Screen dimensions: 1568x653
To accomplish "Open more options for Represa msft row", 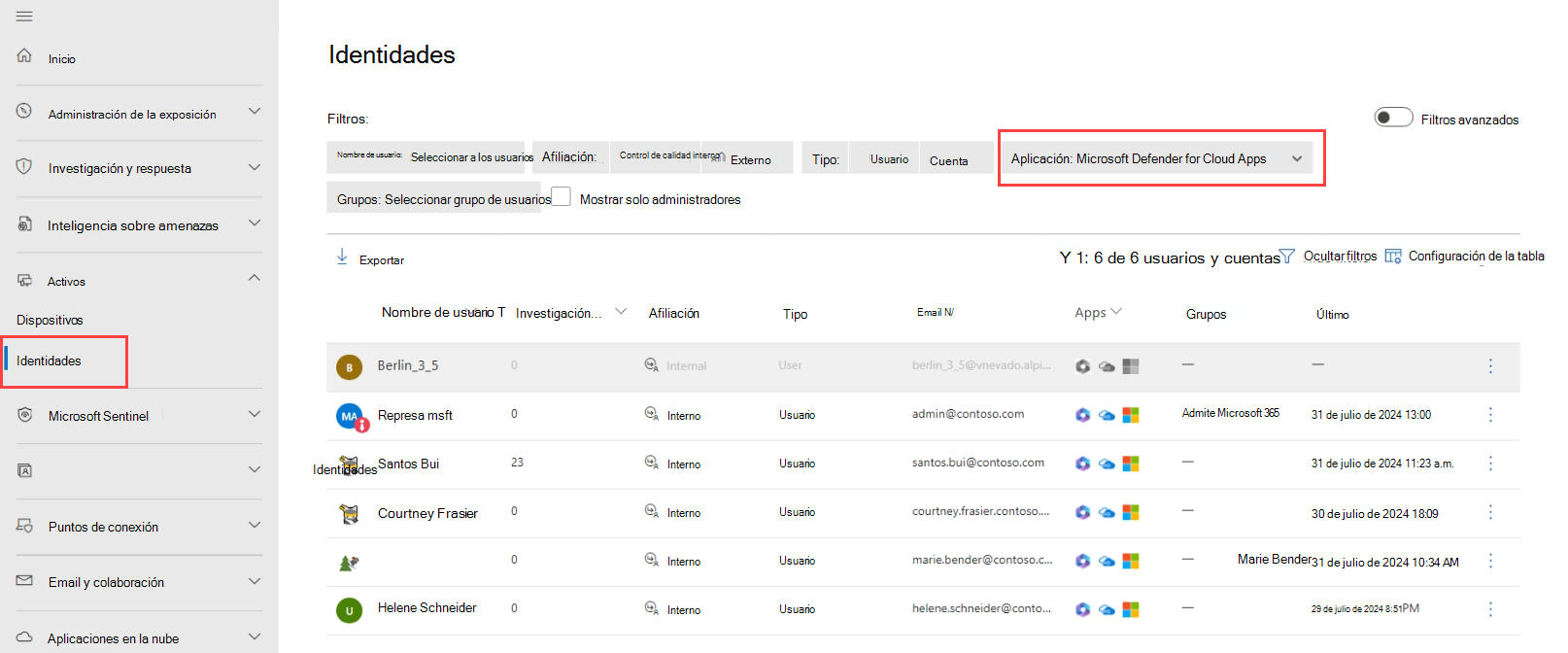I will (1490, 415).
